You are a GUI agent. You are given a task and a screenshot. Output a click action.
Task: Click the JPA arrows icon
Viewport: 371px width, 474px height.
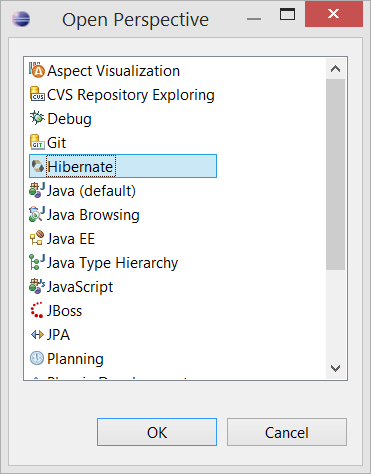coord(37,334)
